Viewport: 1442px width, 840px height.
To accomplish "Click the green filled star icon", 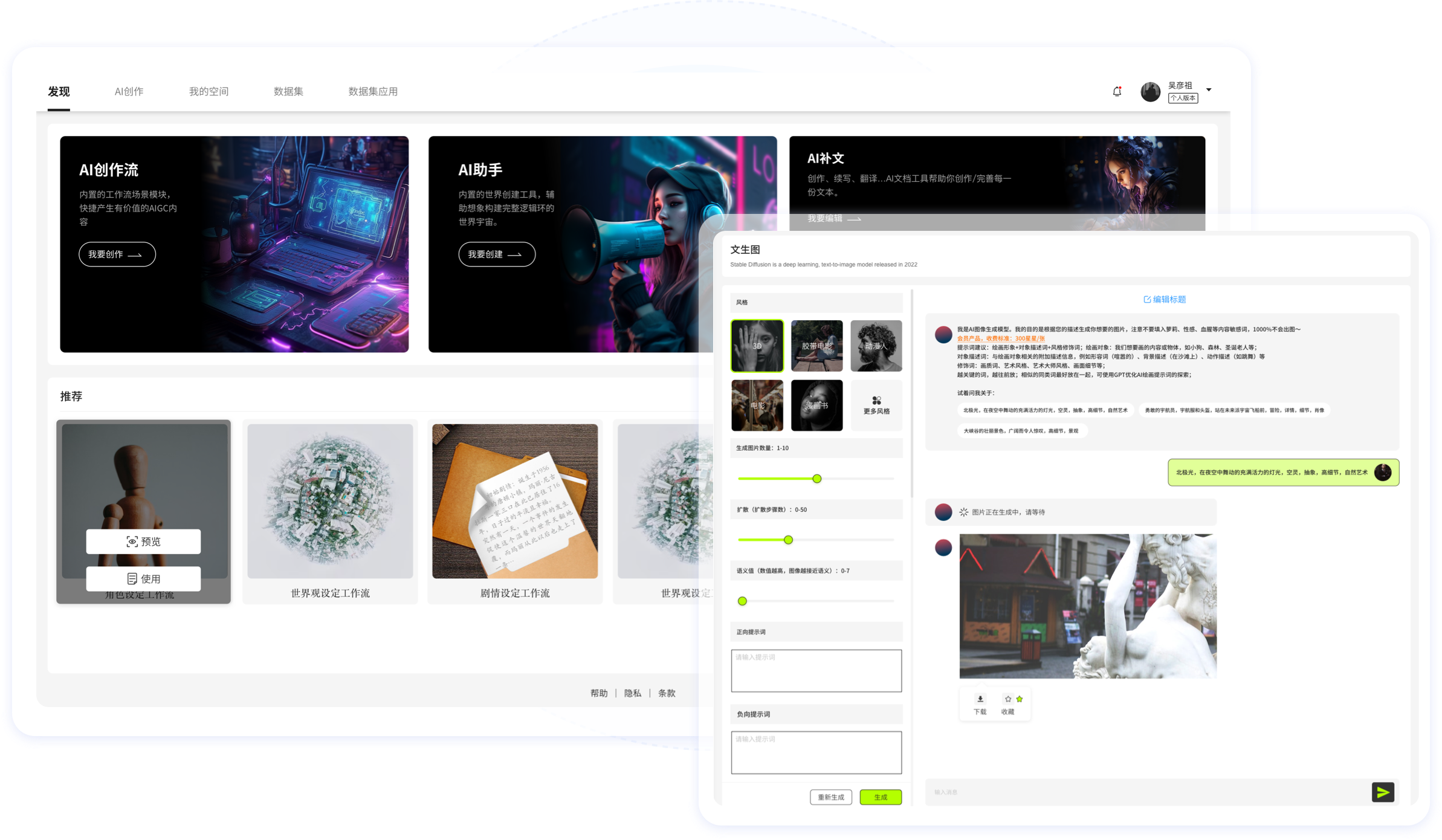I will click(x=1020, y=699).
